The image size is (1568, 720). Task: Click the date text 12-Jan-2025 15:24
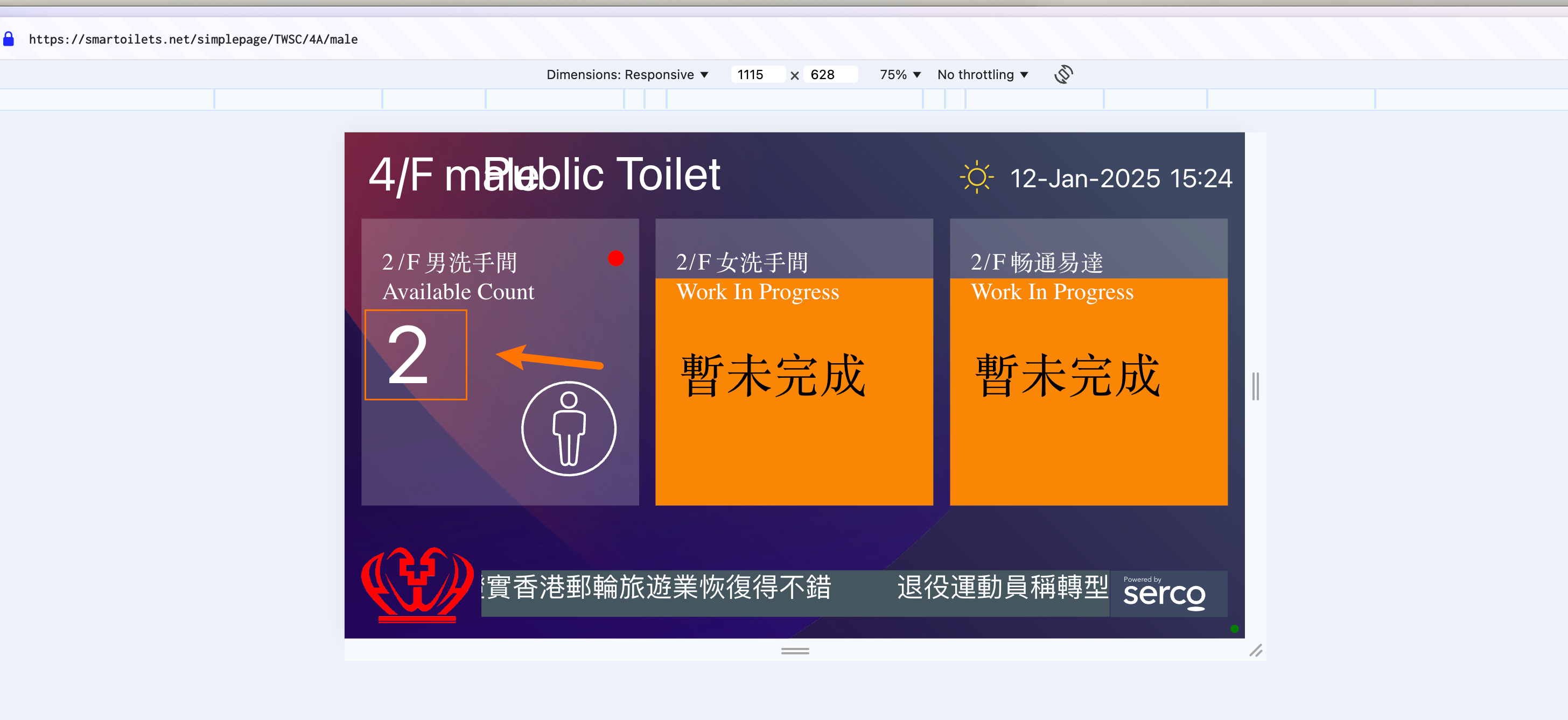[1121, 178]
